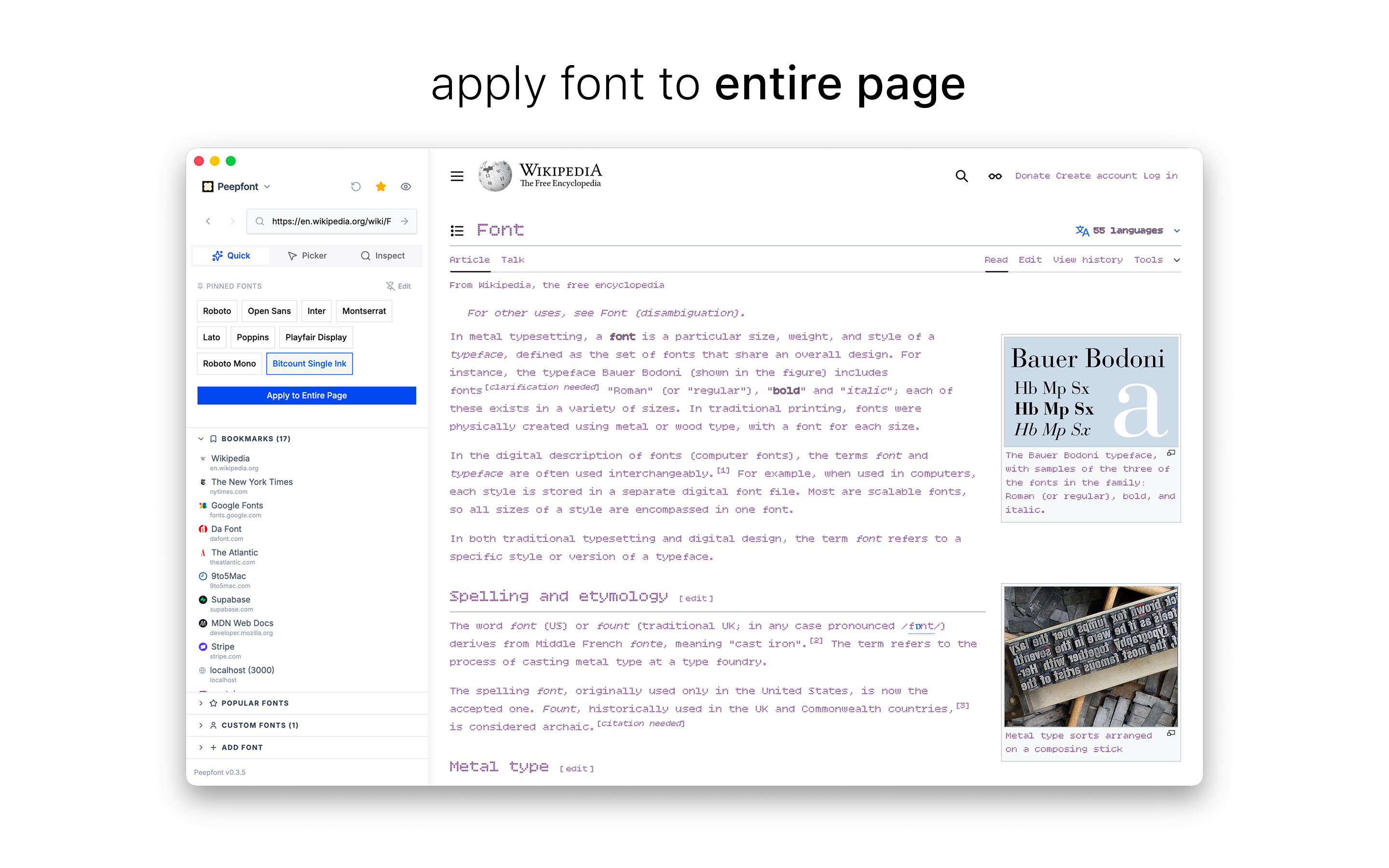Enlarge metal type photo via icon
Image resolution: width=1389 pixels, height=868 pixels.
click(1171, 733)
